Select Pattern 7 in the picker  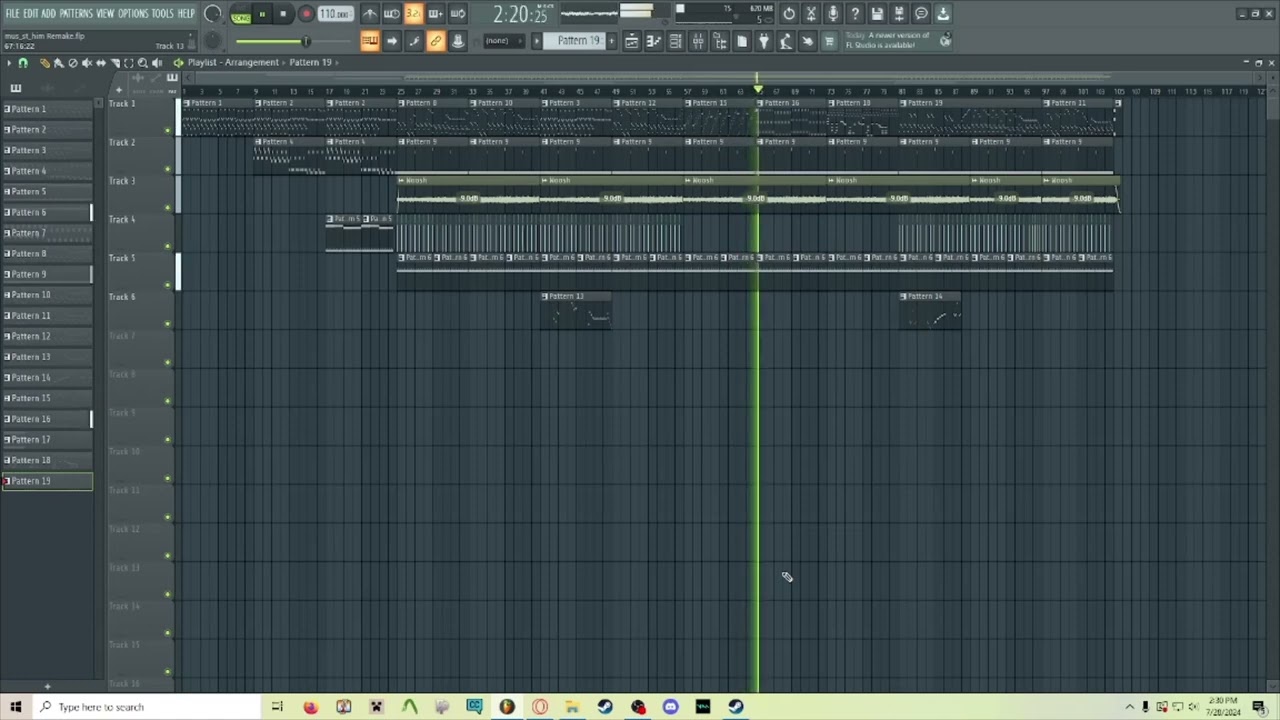click(47, 233)
